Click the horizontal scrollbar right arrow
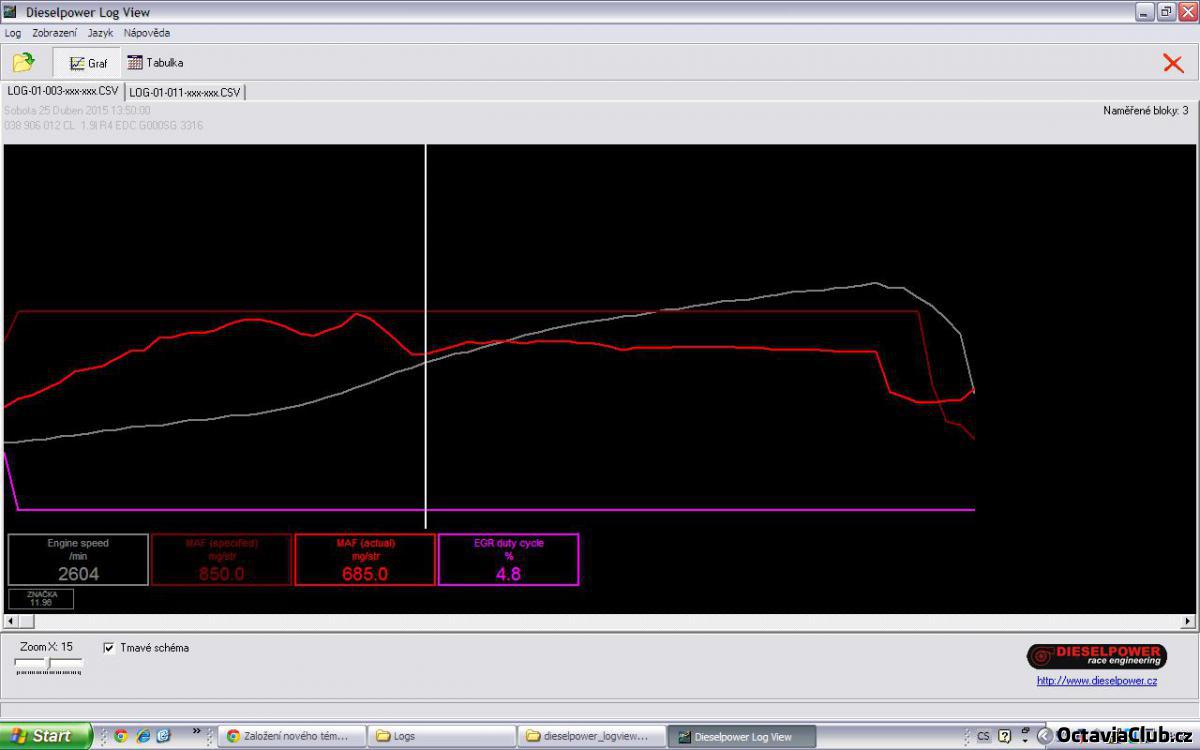The width and height of the screenshot is (1200, 750). coord(1188,621)
